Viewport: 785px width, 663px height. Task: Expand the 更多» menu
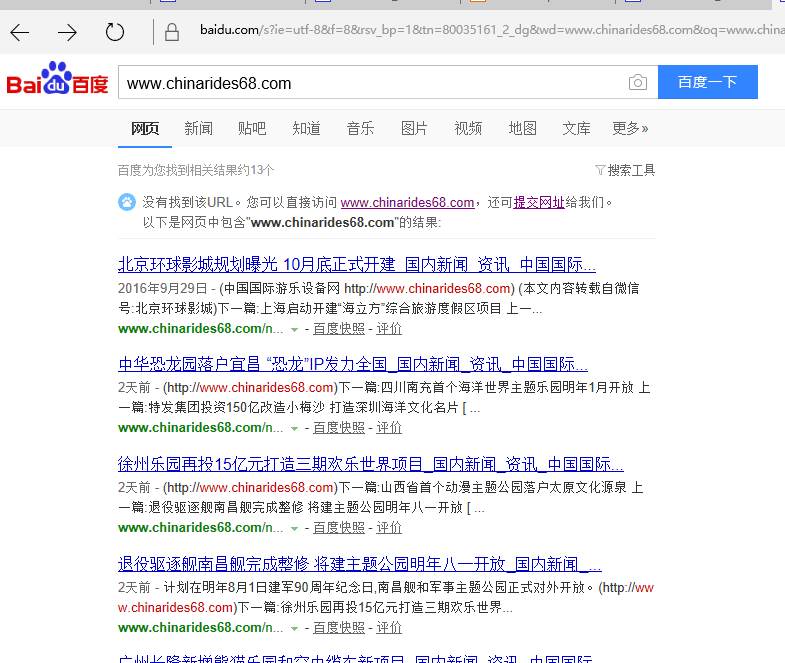coord(630,129)
